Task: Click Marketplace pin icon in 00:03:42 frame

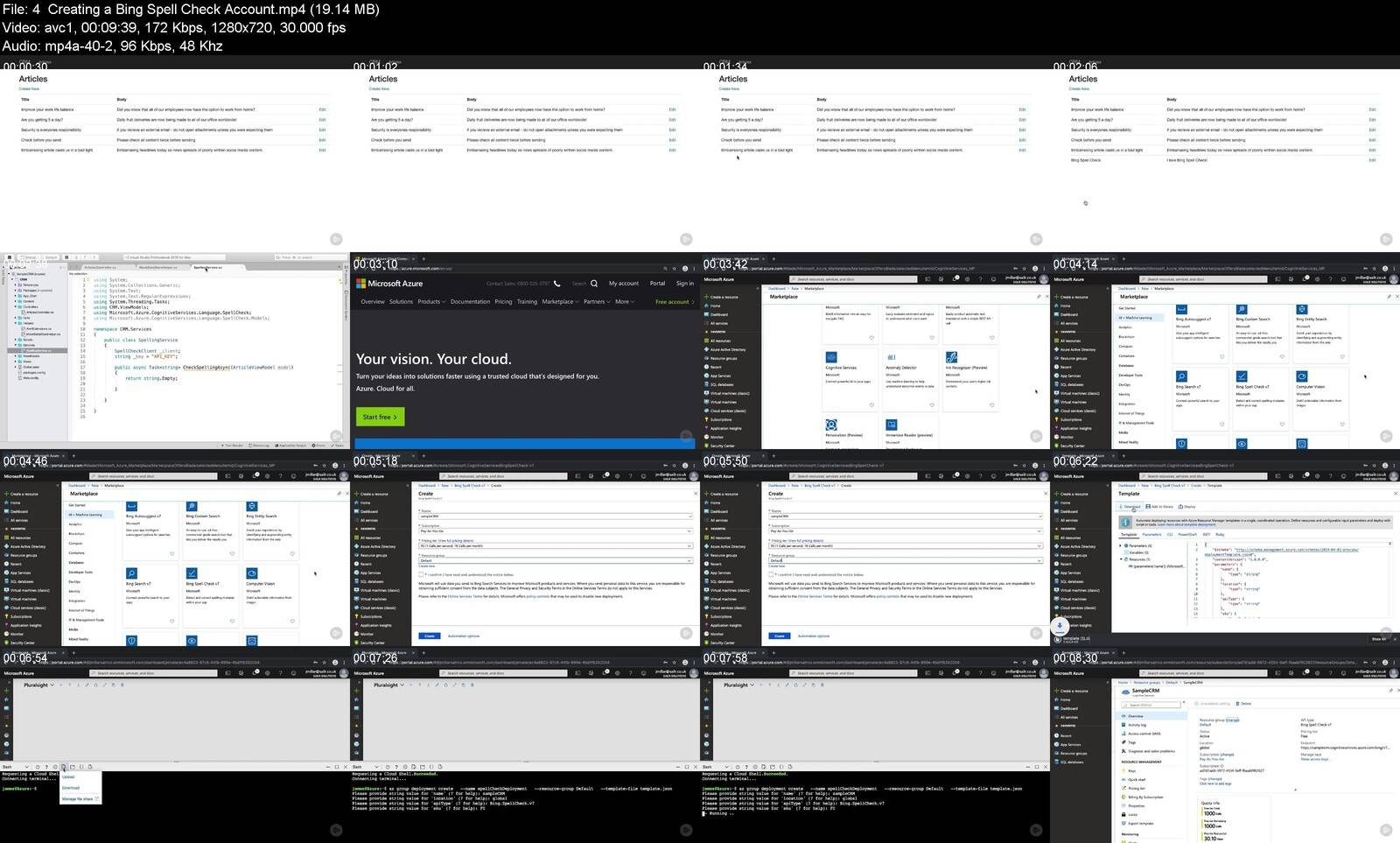Action: [x=1039, y=297]
